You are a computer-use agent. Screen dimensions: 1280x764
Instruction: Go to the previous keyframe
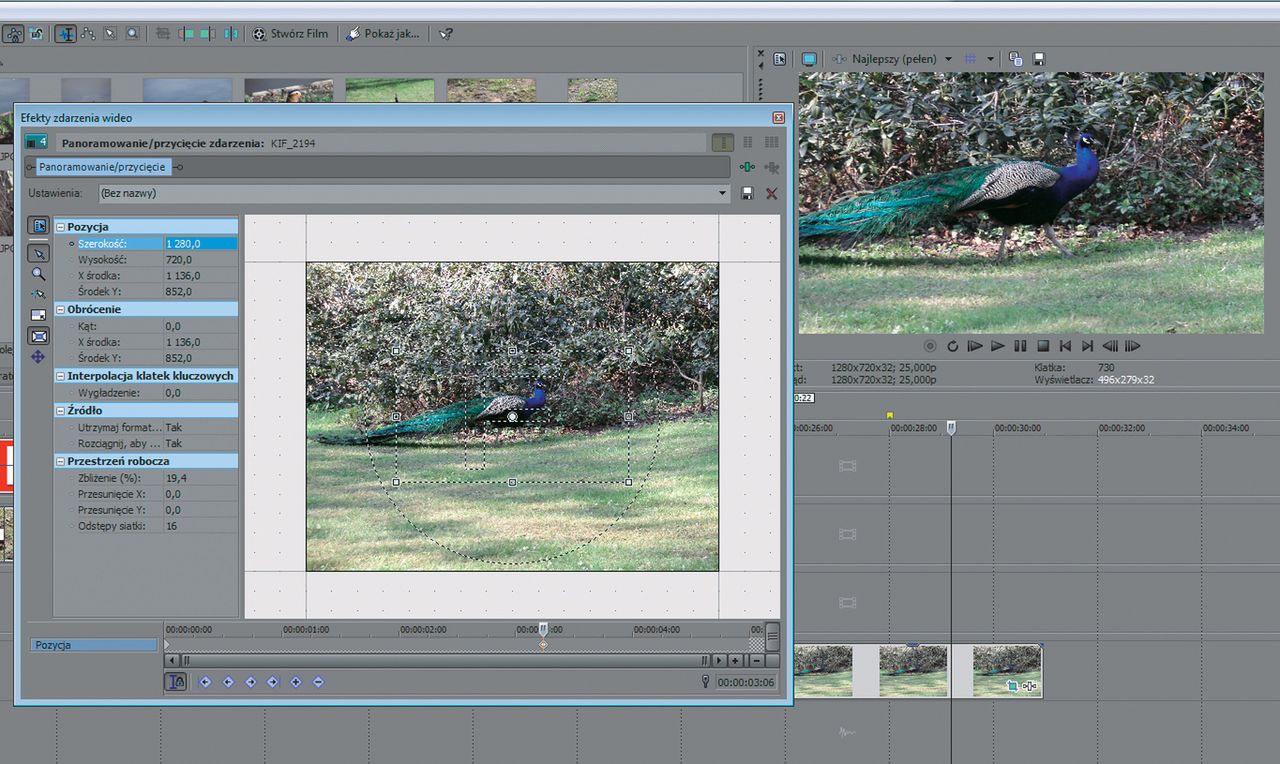point(228,682)
